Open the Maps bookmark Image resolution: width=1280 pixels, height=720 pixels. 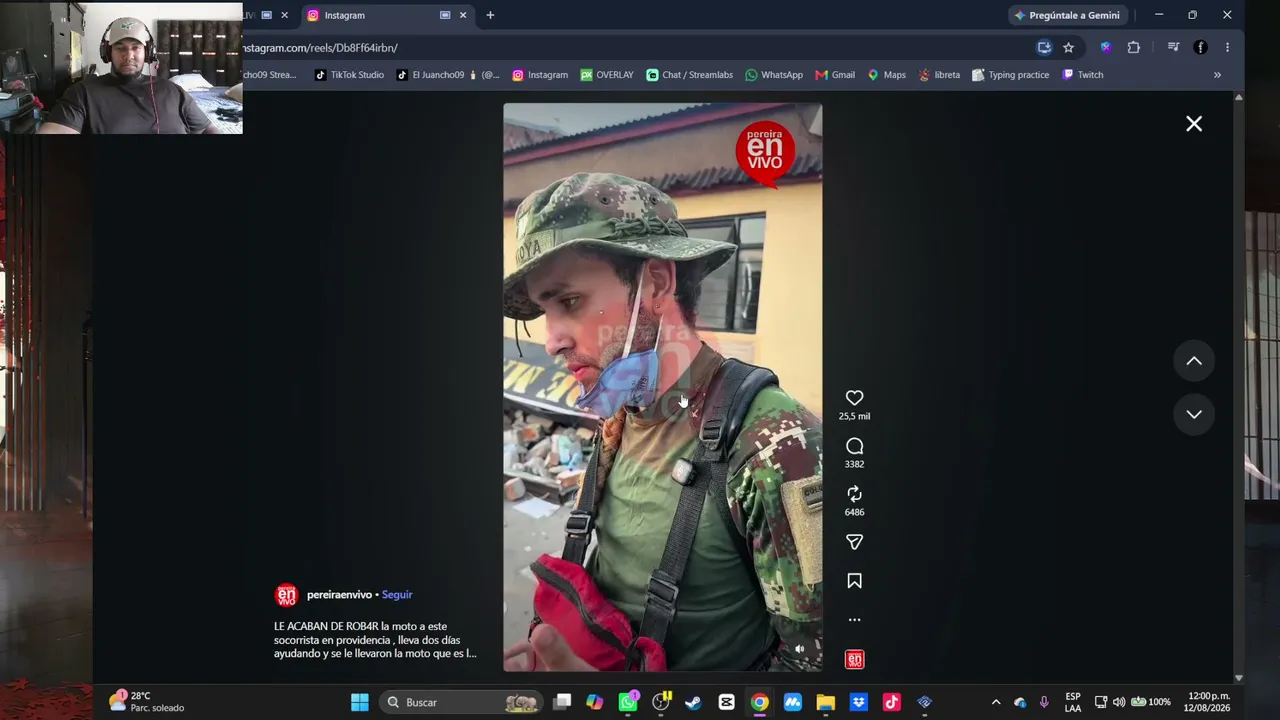click(886, 75)
